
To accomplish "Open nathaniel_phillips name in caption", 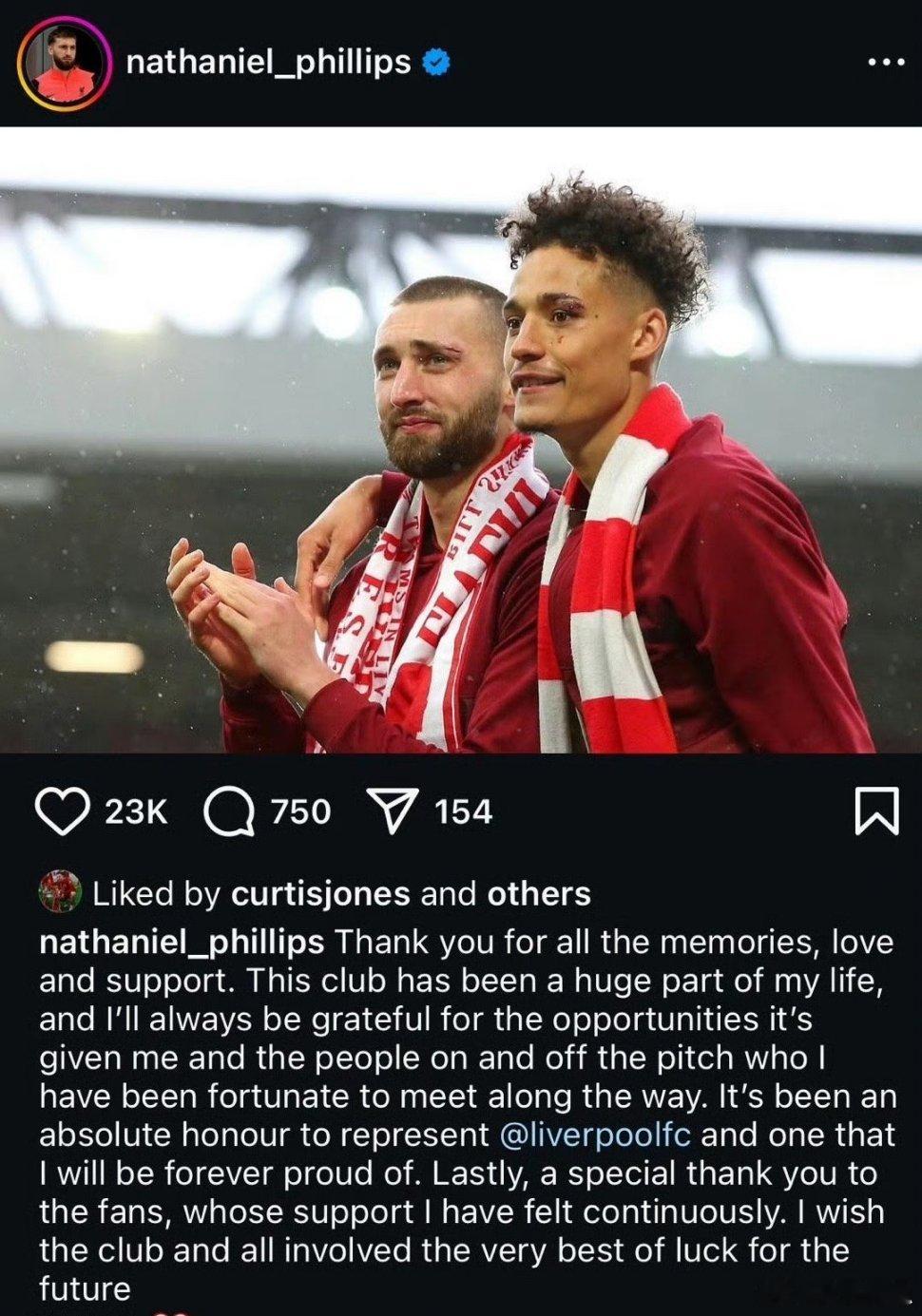I will 182,943.
